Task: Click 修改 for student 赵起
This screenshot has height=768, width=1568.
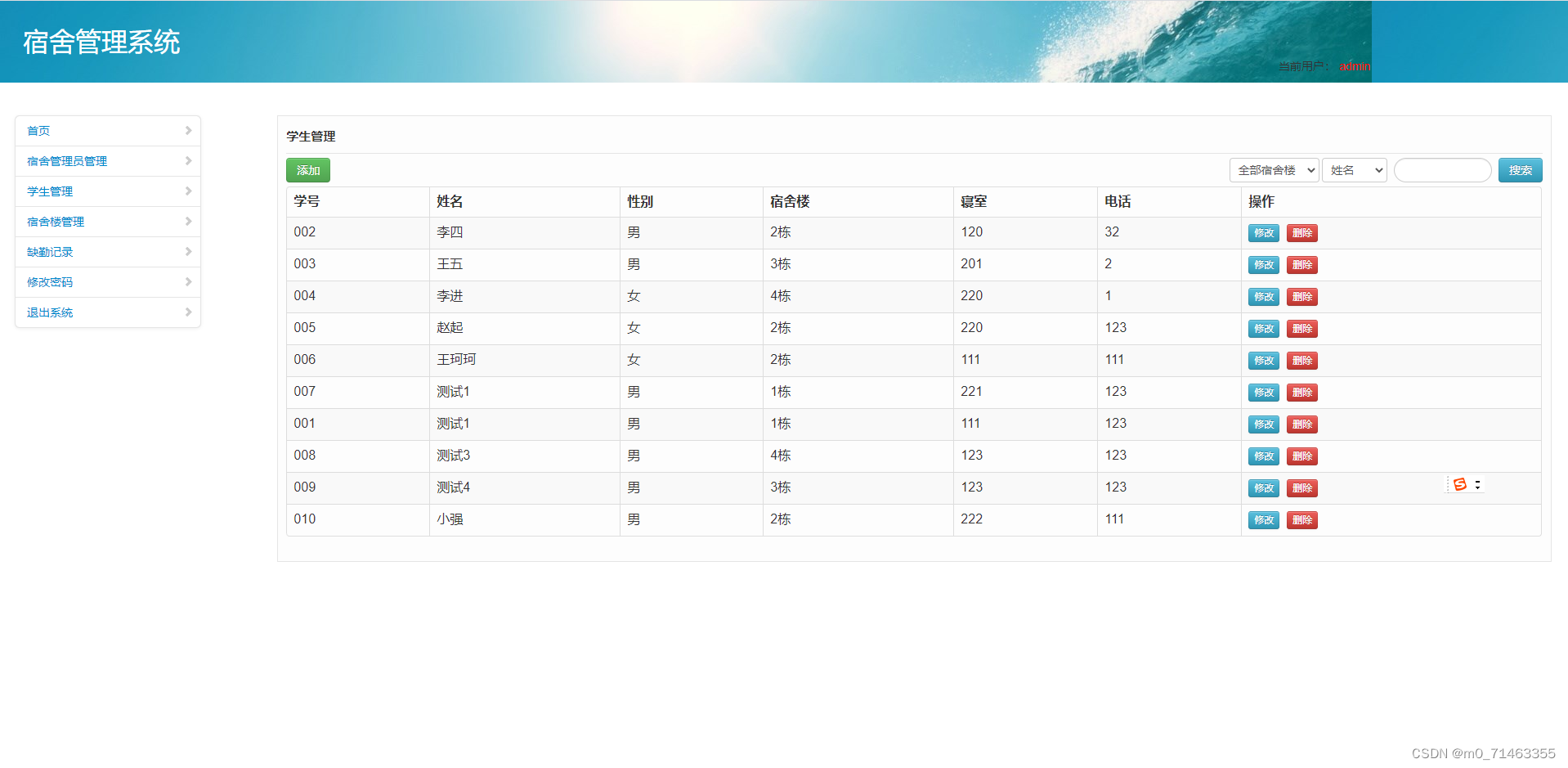Action: tap(1263, 329)
